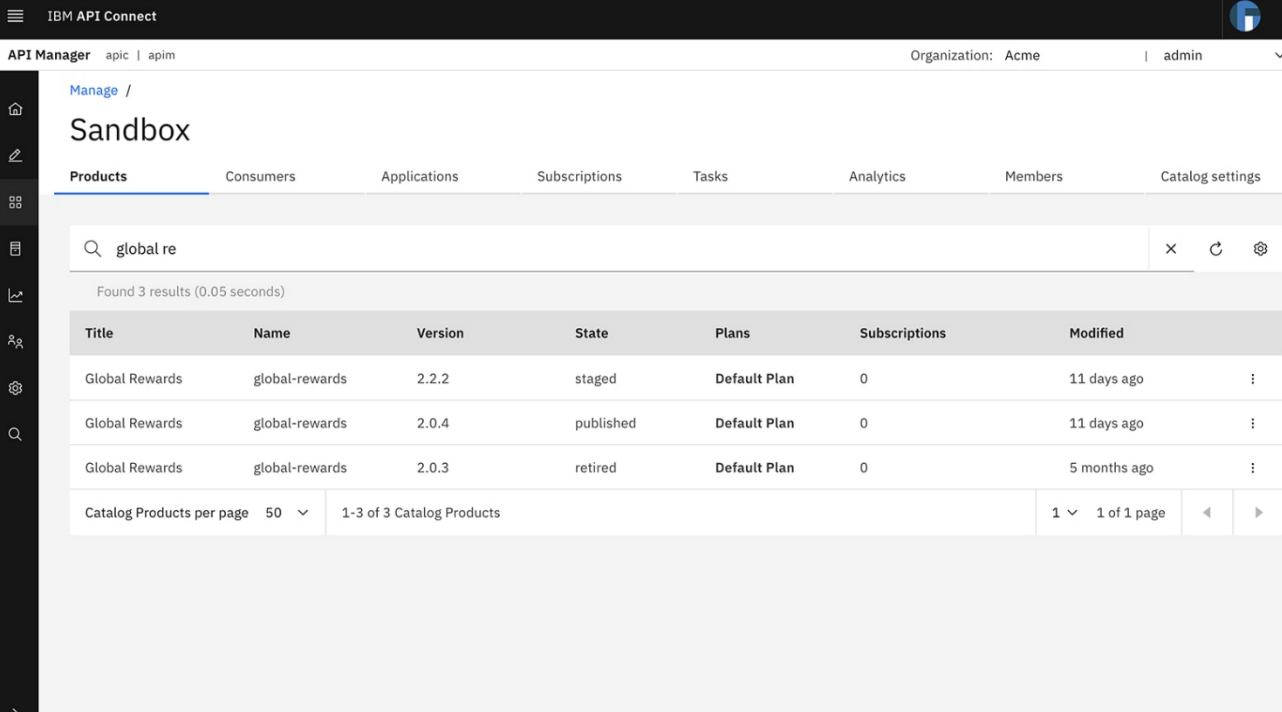Go to the next page arrow
The width and height of the screenshot is (1282, 712).
(1258, 513)
